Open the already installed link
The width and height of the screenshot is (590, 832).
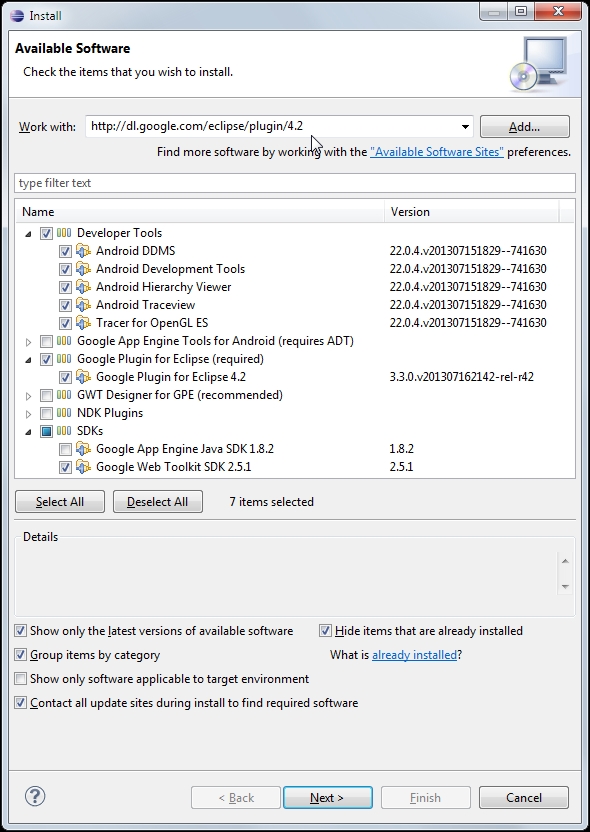pyautogui.click(x=414, y=655)
